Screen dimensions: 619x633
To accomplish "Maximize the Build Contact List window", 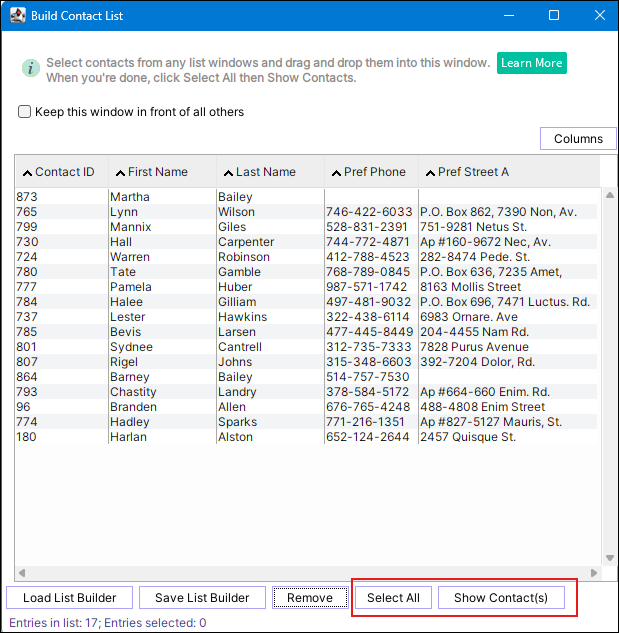I will [x=554, y=16].
